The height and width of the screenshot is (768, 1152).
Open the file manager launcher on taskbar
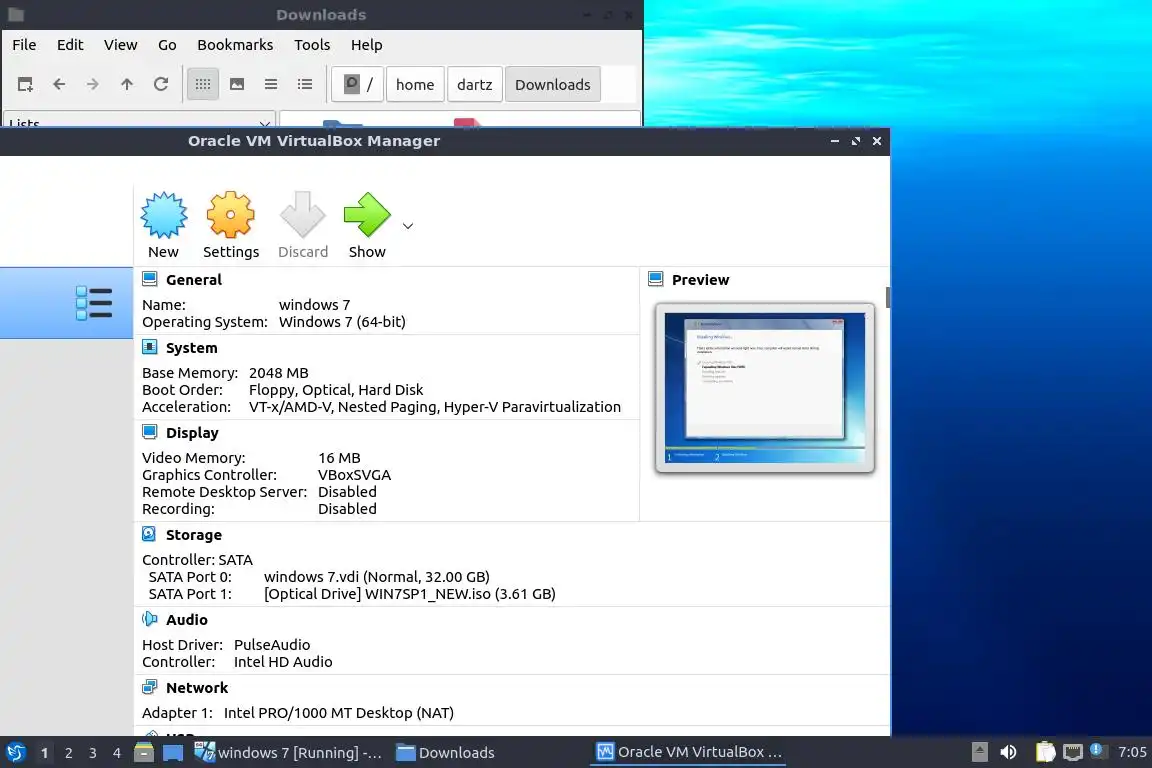pos(144,752)
